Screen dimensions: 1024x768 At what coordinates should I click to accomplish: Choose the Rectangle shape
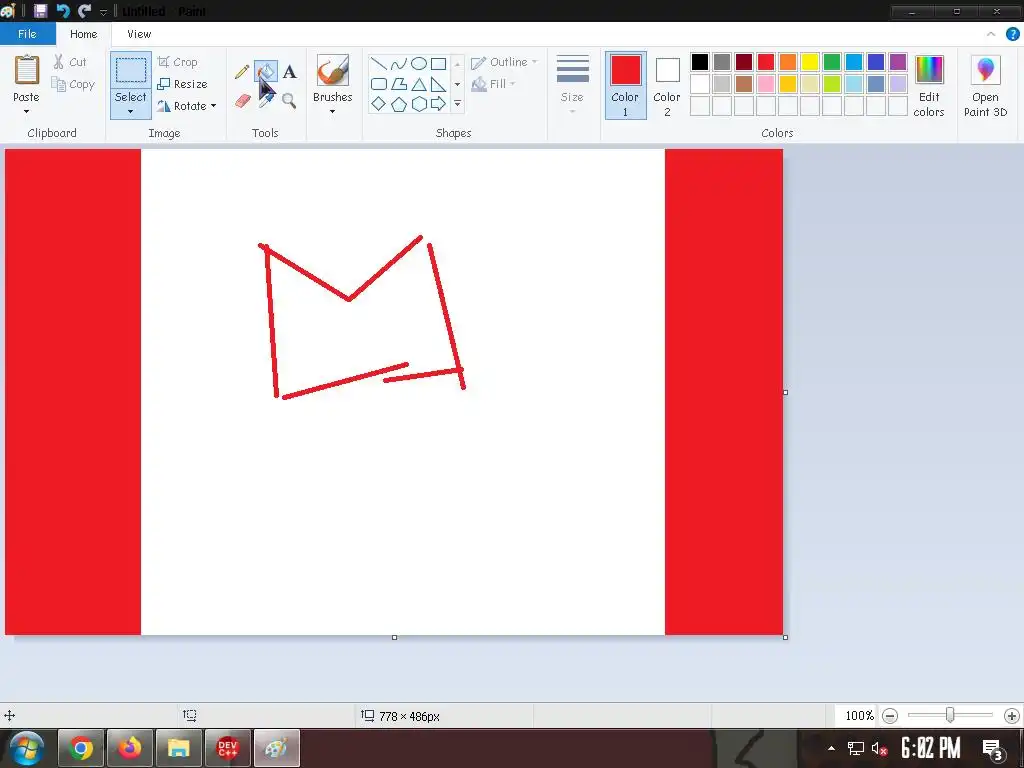438,63
